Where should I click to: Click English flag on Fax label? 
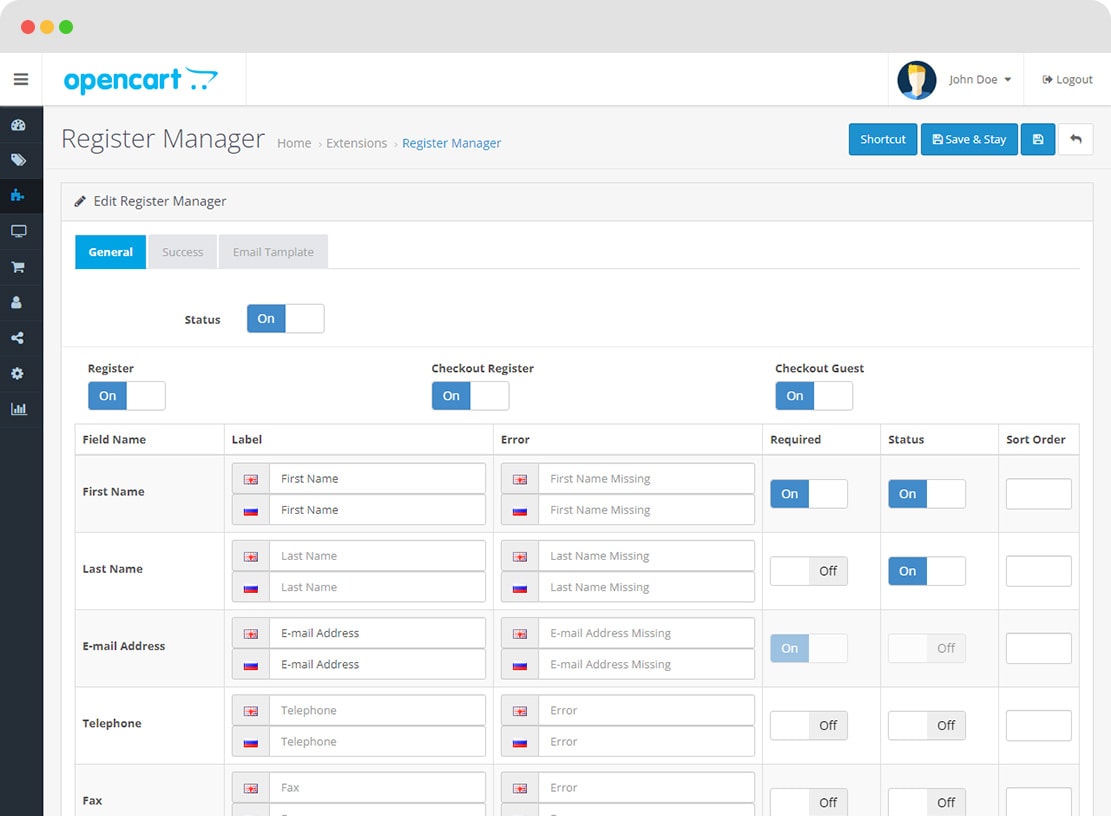pos(251,788)
